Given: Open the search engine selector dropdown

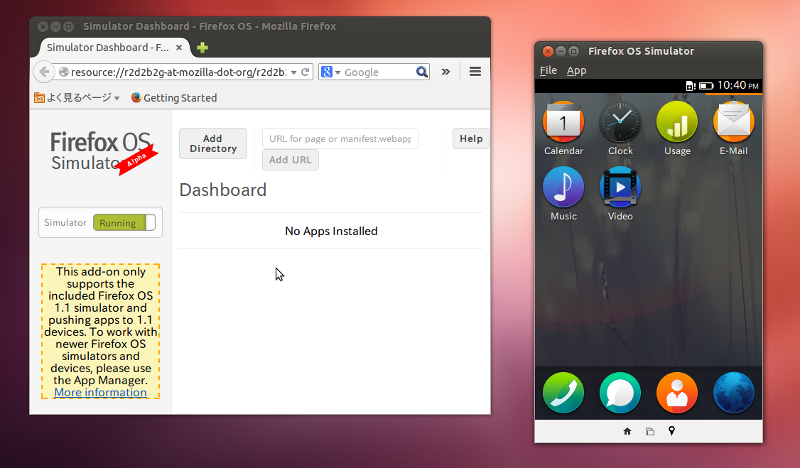Looking at the screenshot, I should point(331,72).
